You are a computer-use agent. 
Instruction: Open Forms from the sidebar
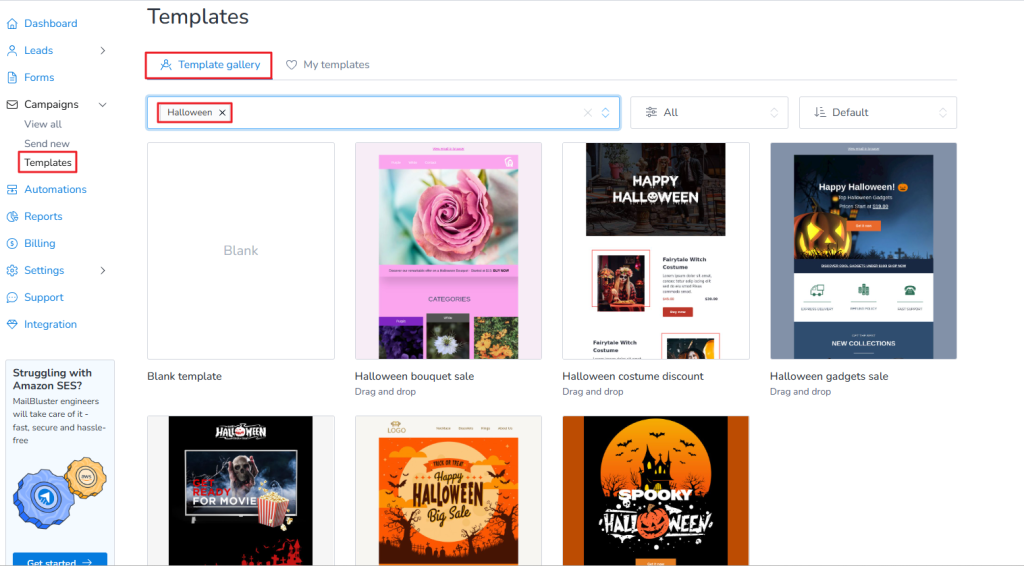point(39,77)
